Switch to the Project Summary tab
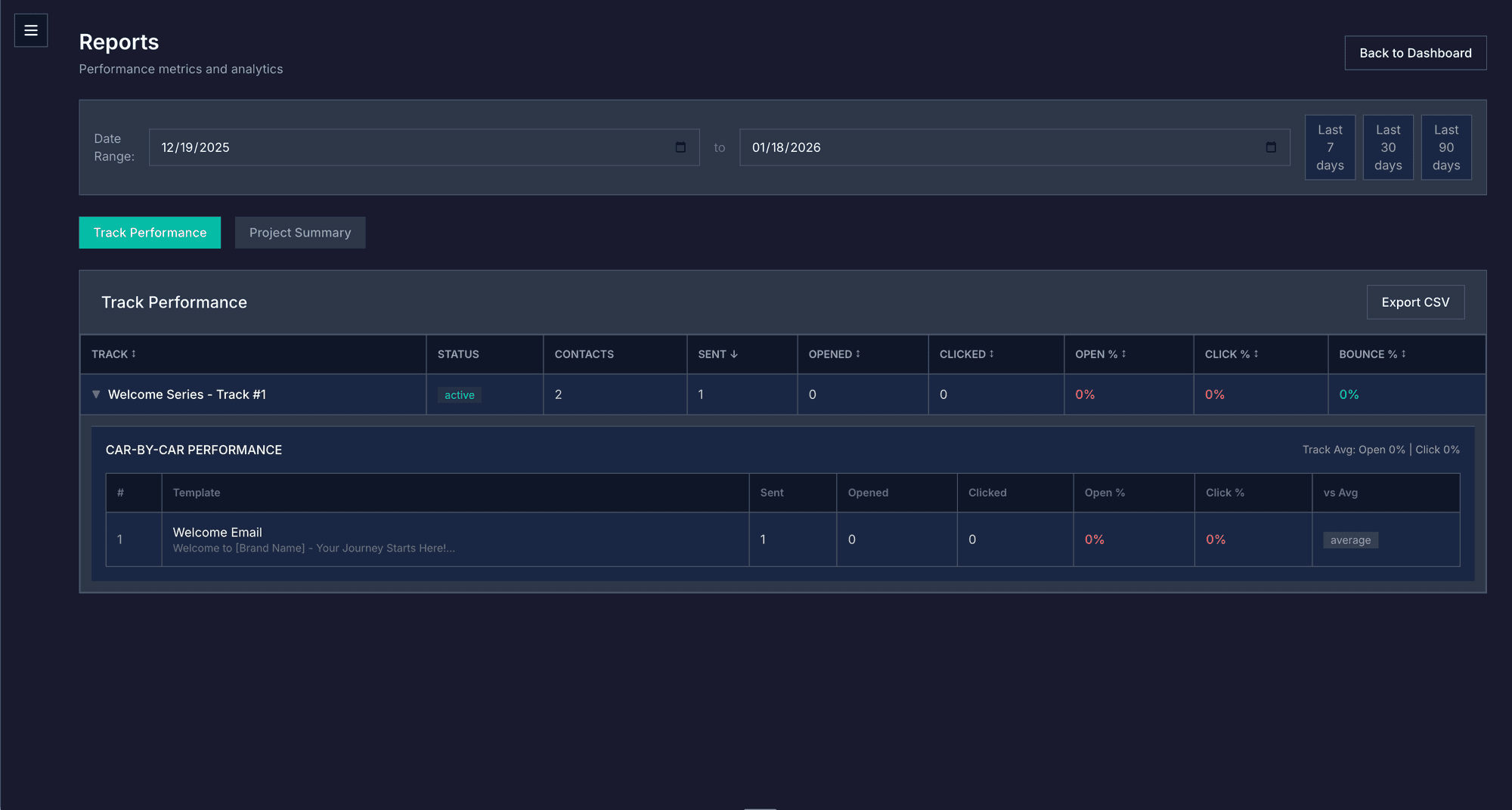 click(300, 232)
